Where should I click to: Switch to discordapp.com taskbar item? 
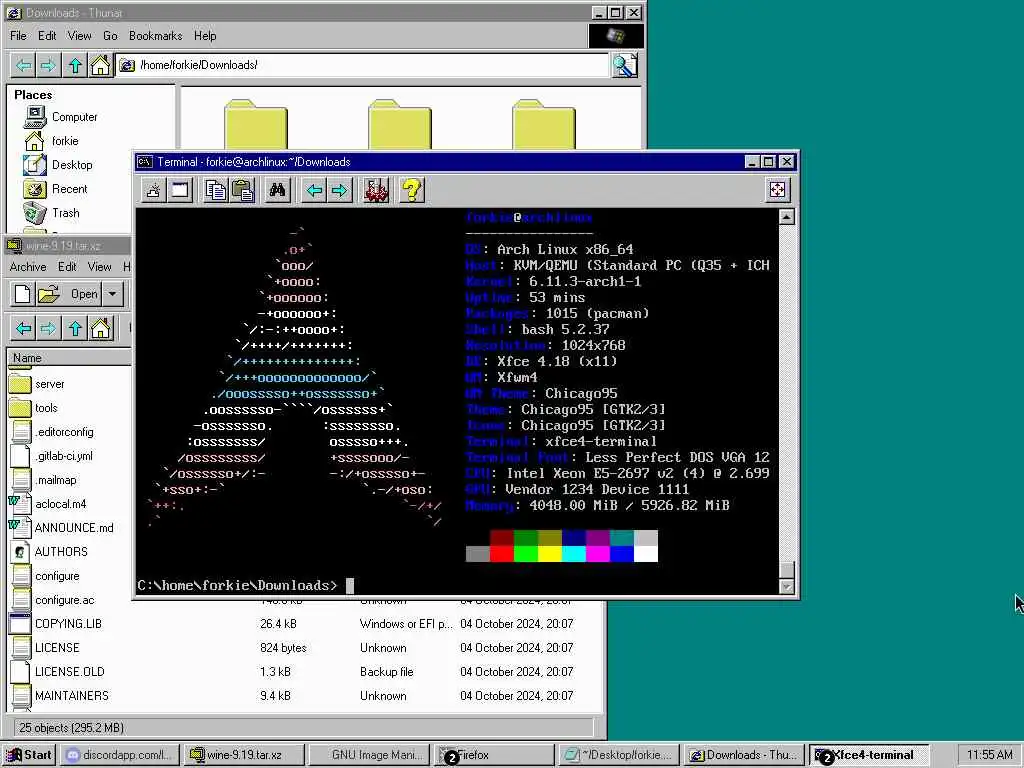click(120, 755)
